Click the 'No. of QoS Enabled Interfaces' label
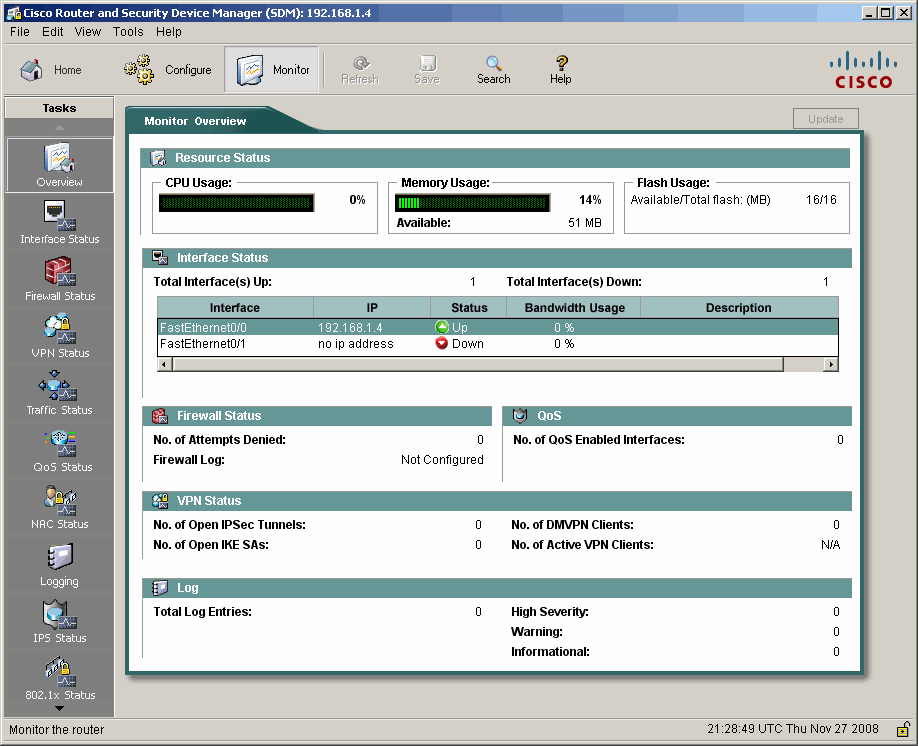The image size is (918, 746). point(599,440)
